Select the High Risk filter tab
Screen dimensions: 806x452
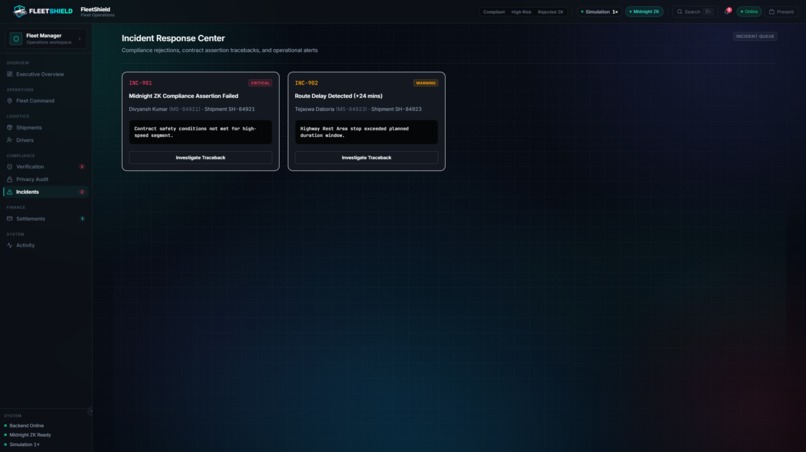point(521,12)
